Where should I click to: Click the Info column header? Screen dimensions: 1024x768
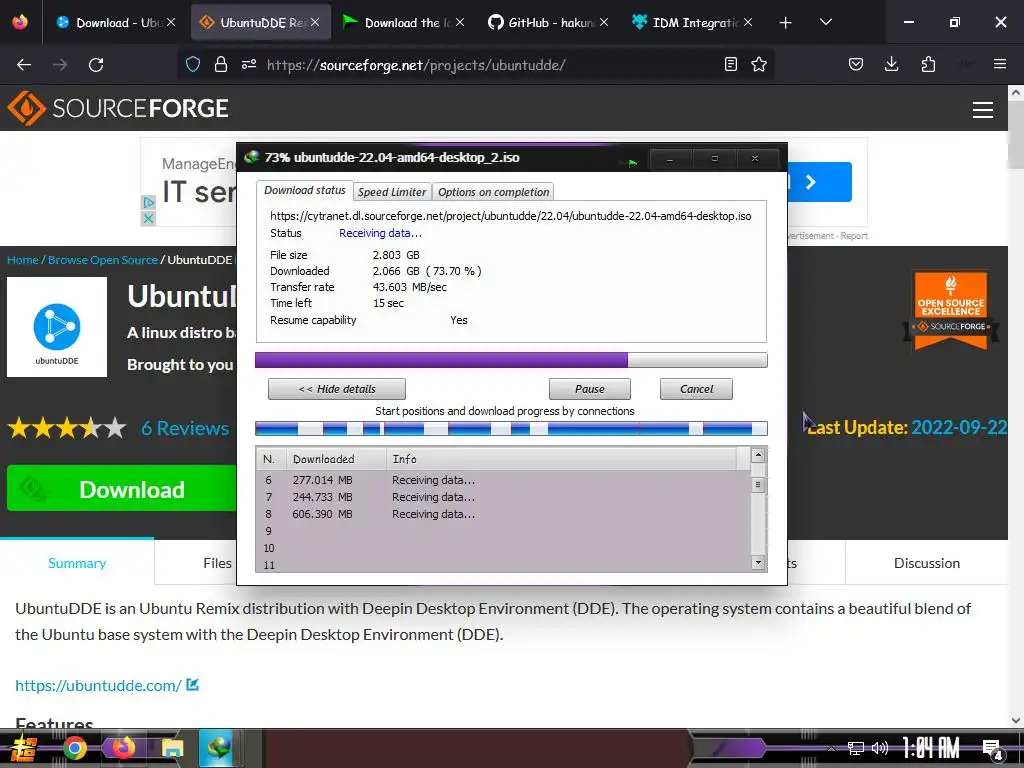pos(562,459)
